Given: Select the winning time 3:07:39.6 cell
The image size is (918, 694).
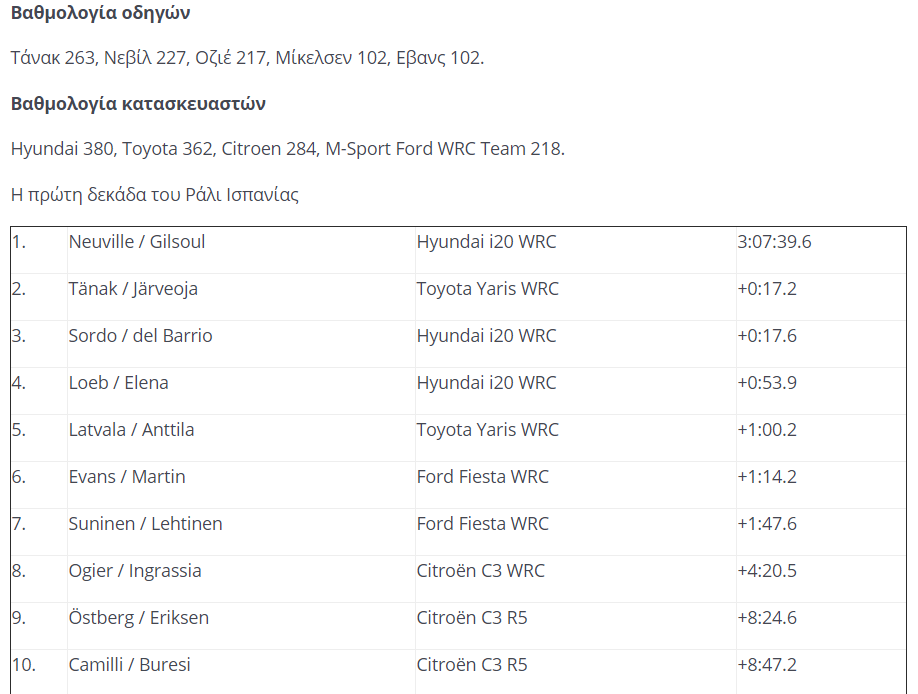Looking at the screenshot, I should click(774, 242).
